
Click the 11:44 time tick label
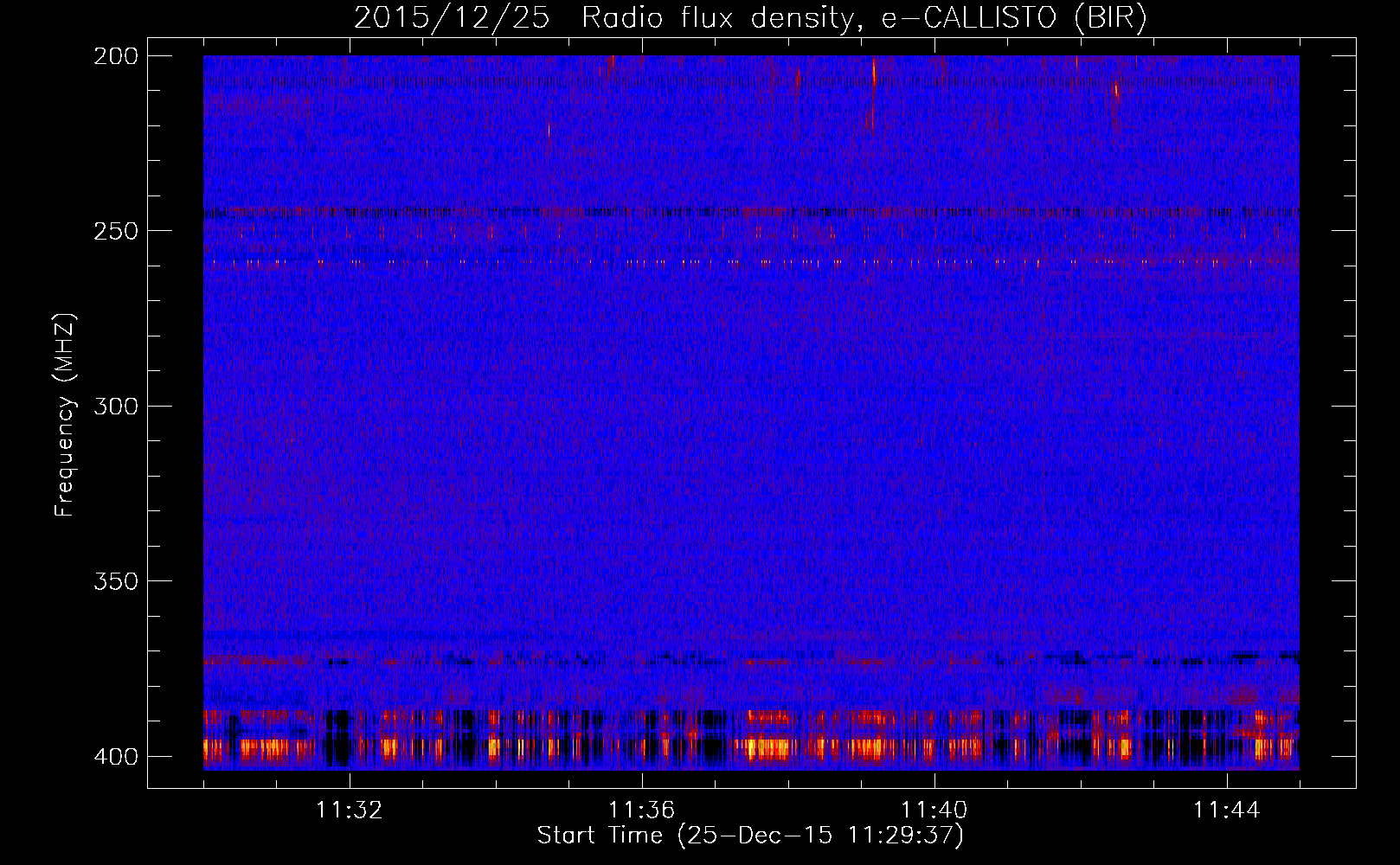pyautogui.click(x=1227, y=811)
